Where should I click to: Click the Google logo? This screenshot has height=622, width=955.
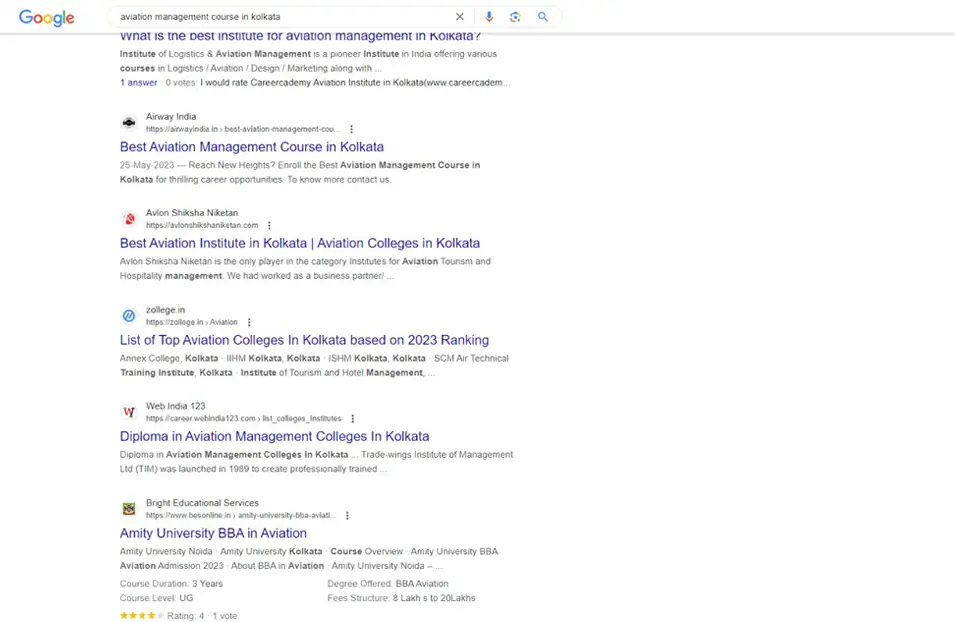(x=46, y=18)
